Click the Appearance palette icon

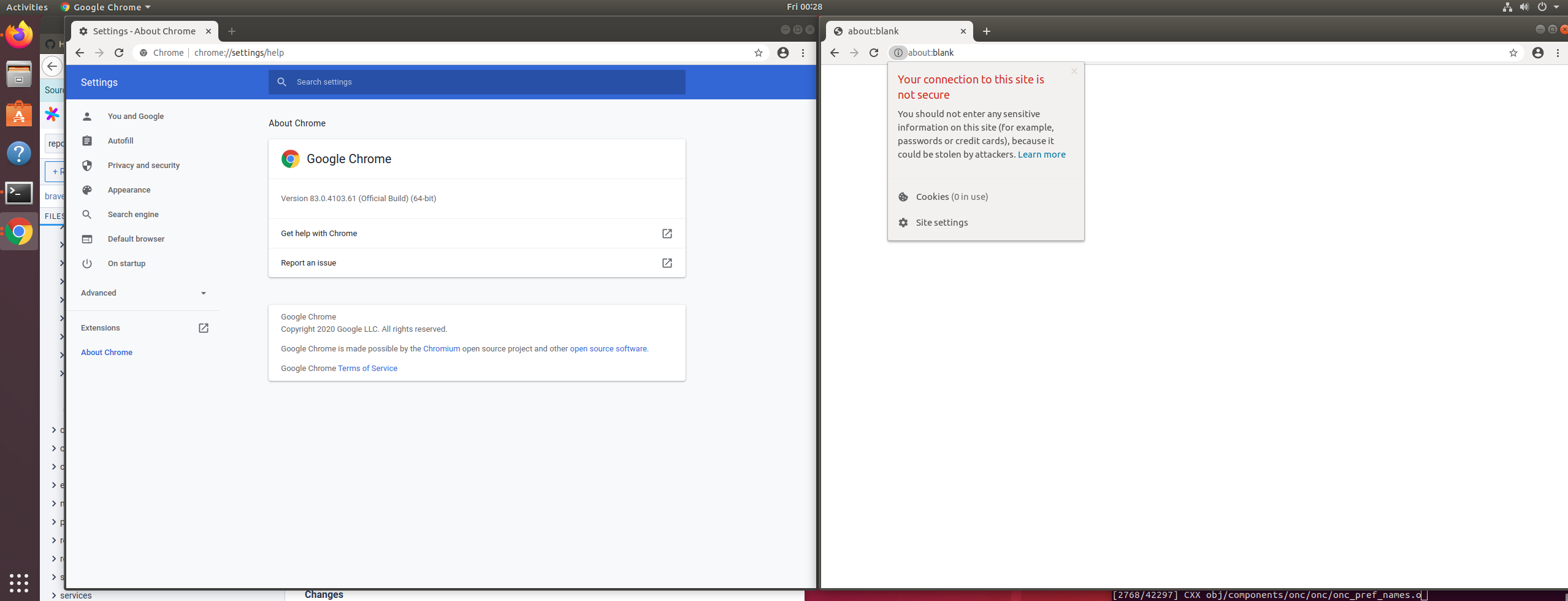87,190
